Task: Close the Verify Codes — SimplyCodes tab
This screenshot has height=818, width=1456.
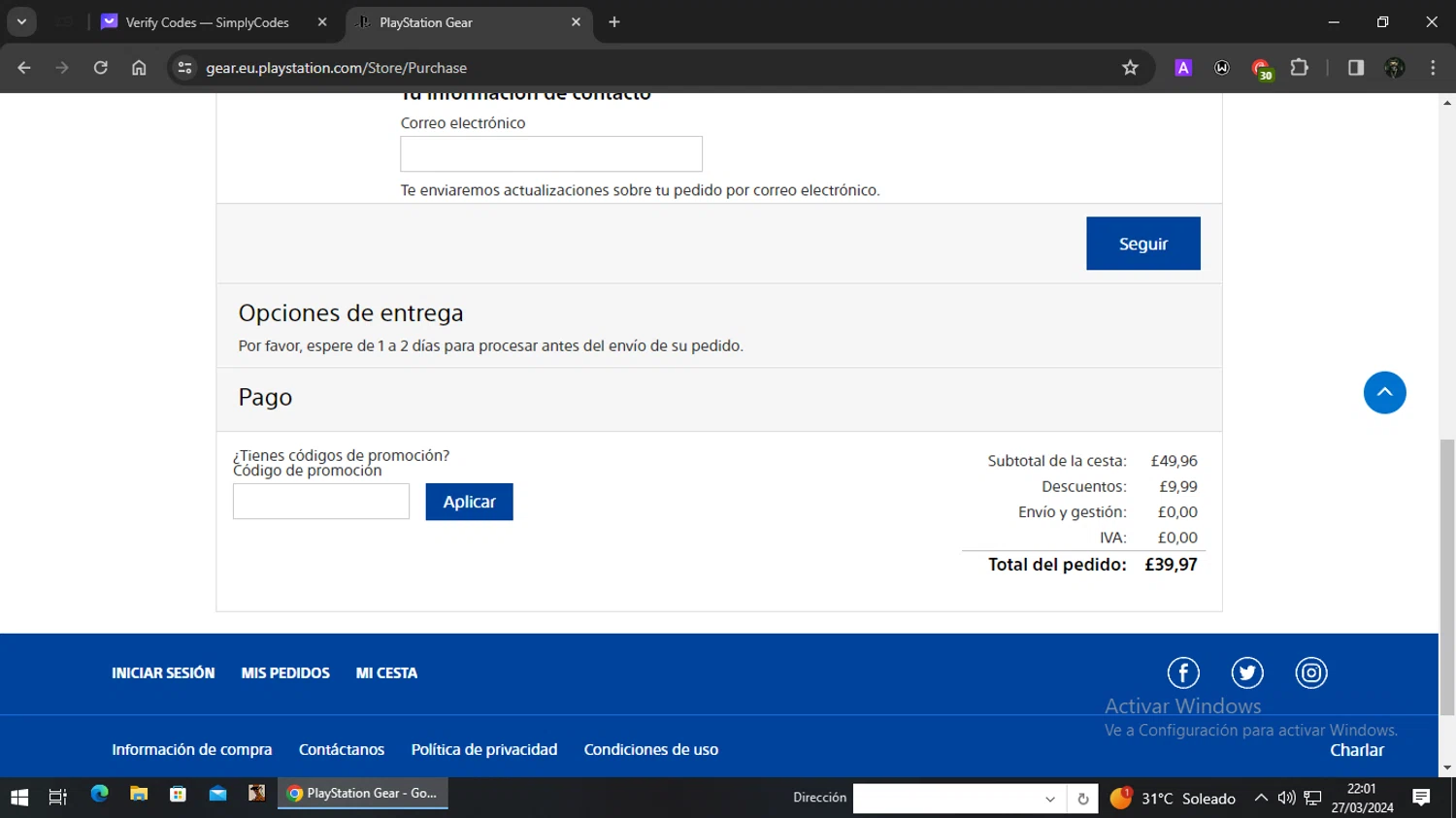Action: [322, 22]
